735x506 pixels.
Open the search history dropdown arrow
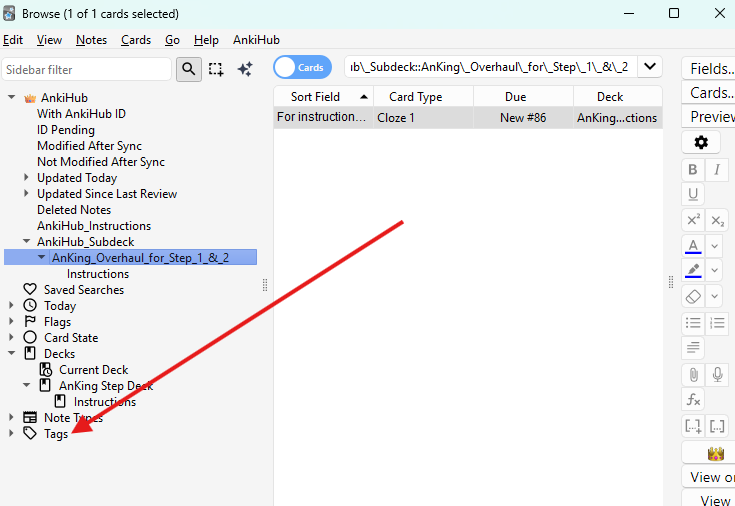tap(650, 67)
